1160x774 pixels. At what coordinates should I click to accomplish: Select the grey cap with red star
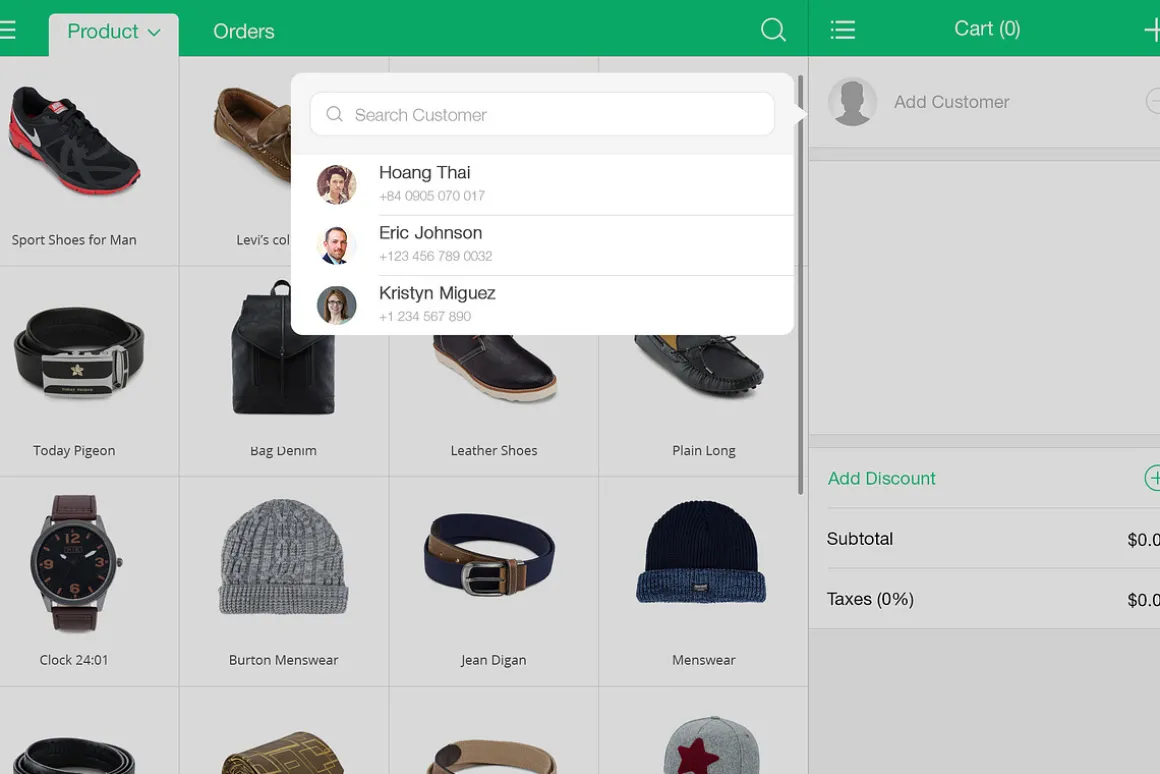(x=711, y=744)
